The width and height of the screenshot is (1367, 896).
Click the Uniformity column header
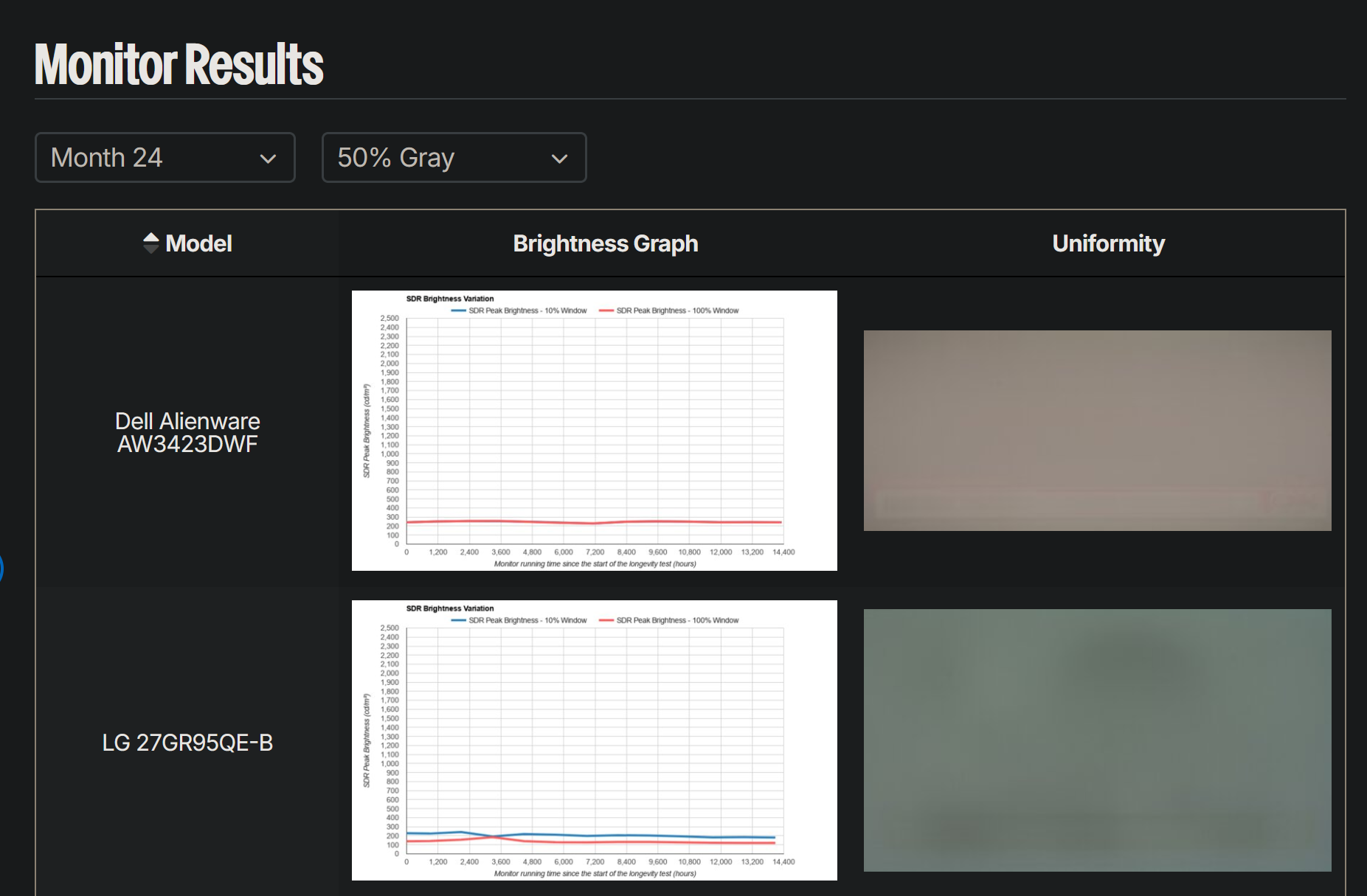tap(1108, 243)
